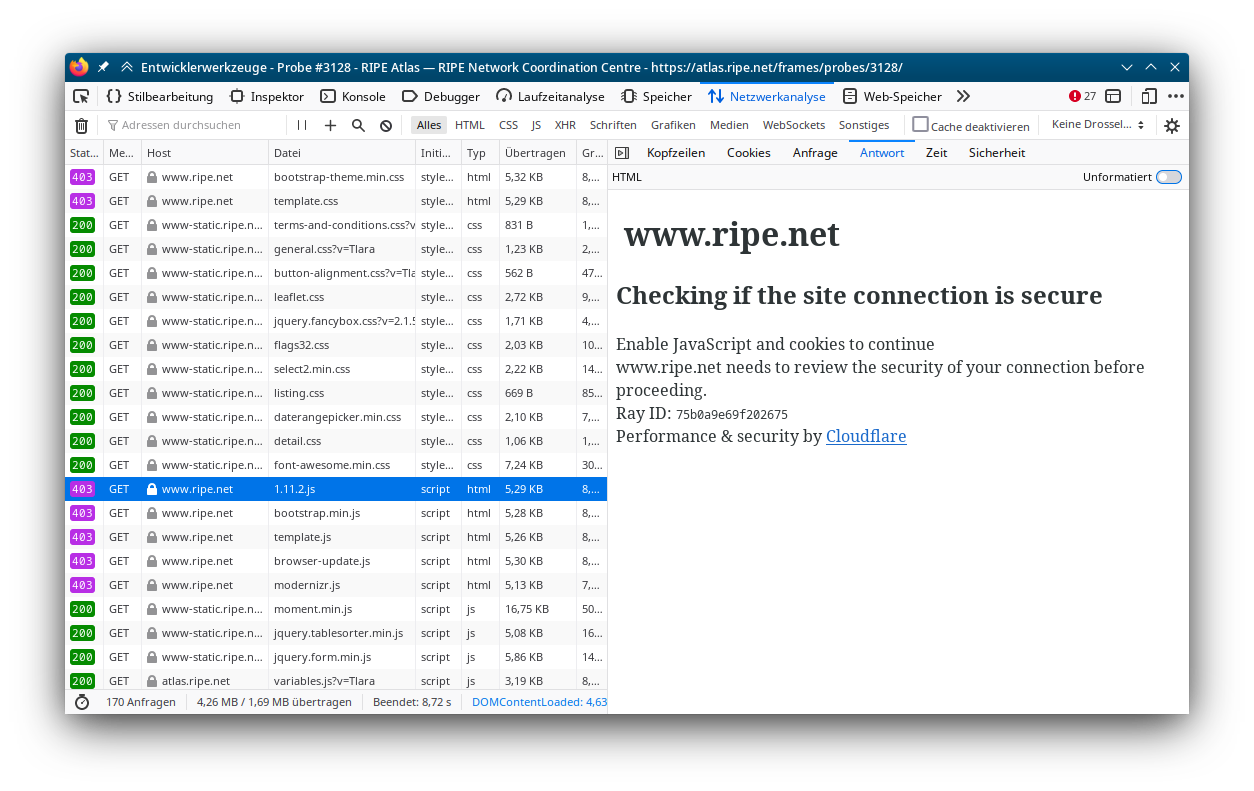This screenshot has height=791, width=1254.
Task: Open the network search magnifier
Action: [x=358, y=126]
